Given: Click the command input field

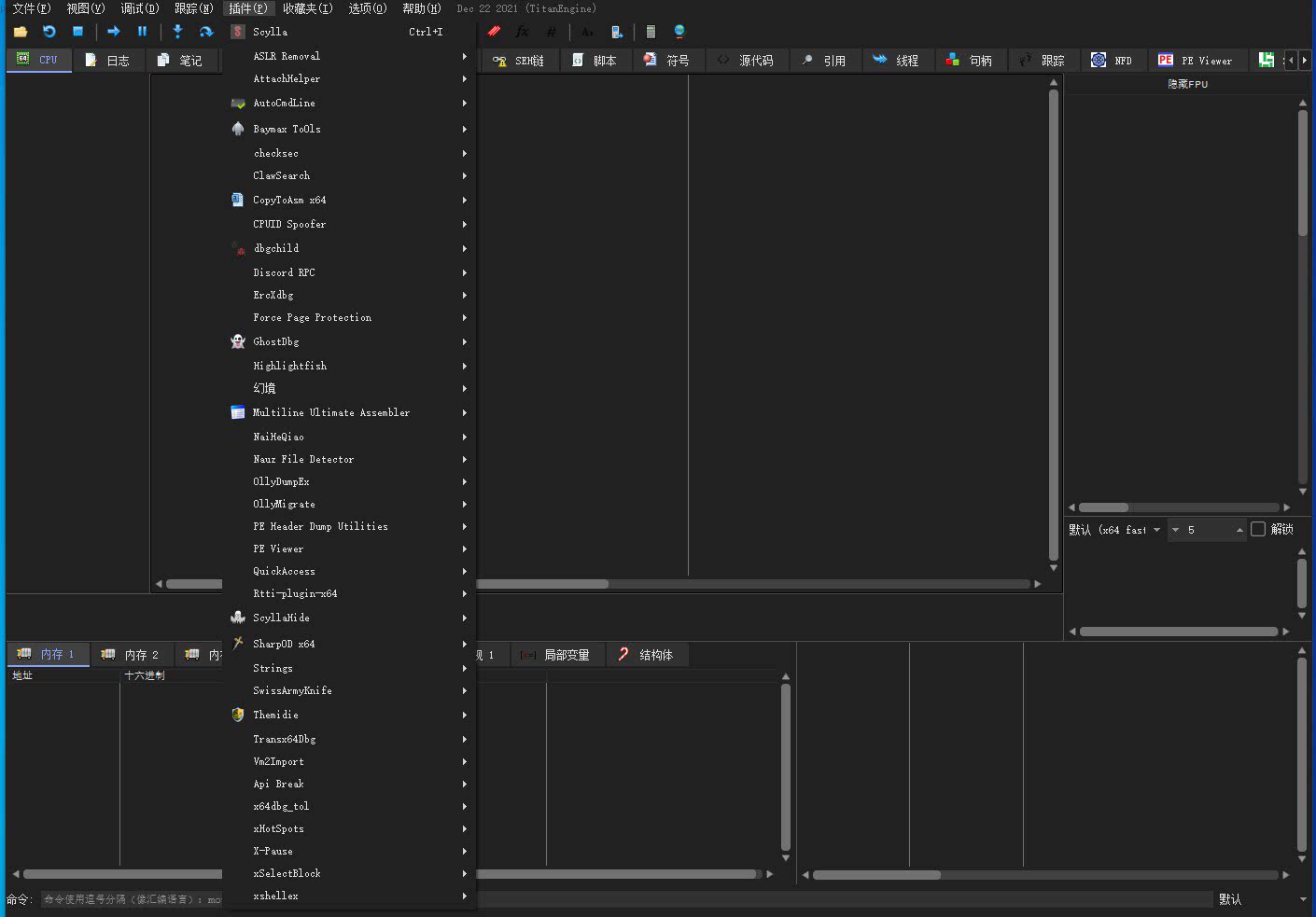Looking at the screenshot, I should point(131,899).
